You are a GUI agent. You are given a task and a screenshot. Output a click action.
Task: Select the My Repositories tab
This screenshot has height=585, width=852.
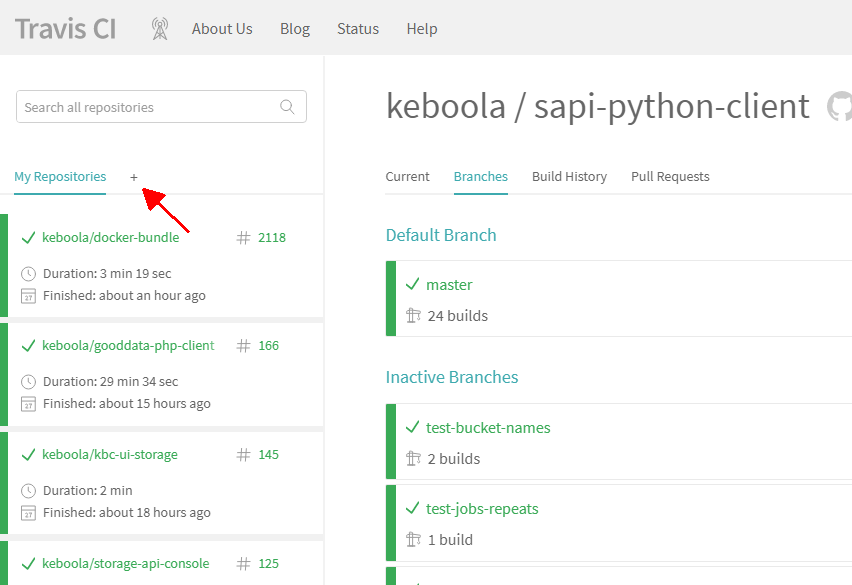click(60, 177)
